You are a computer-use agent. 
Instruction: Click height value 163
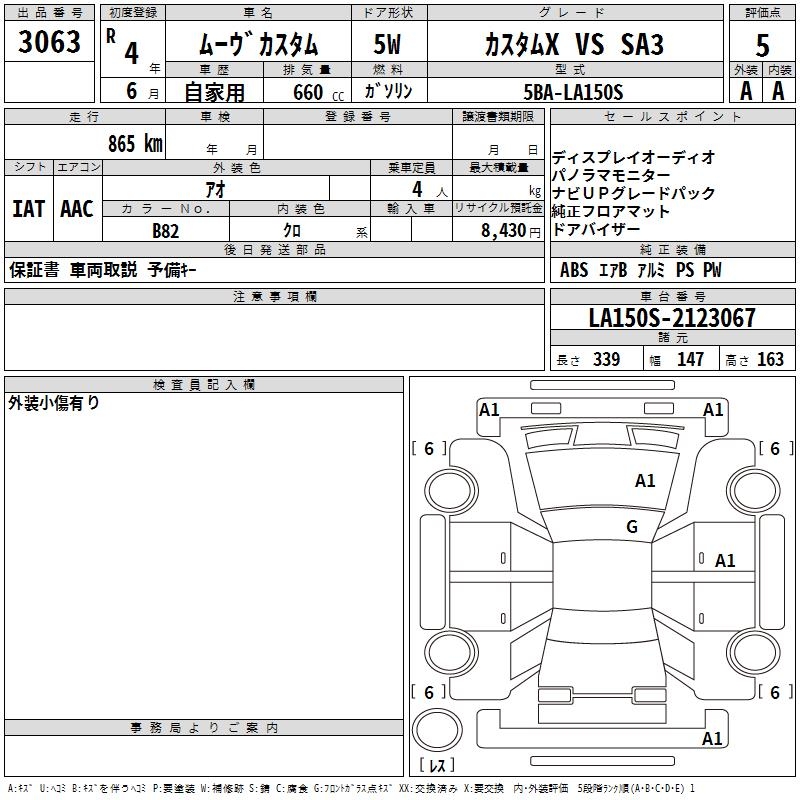(770, 359)
